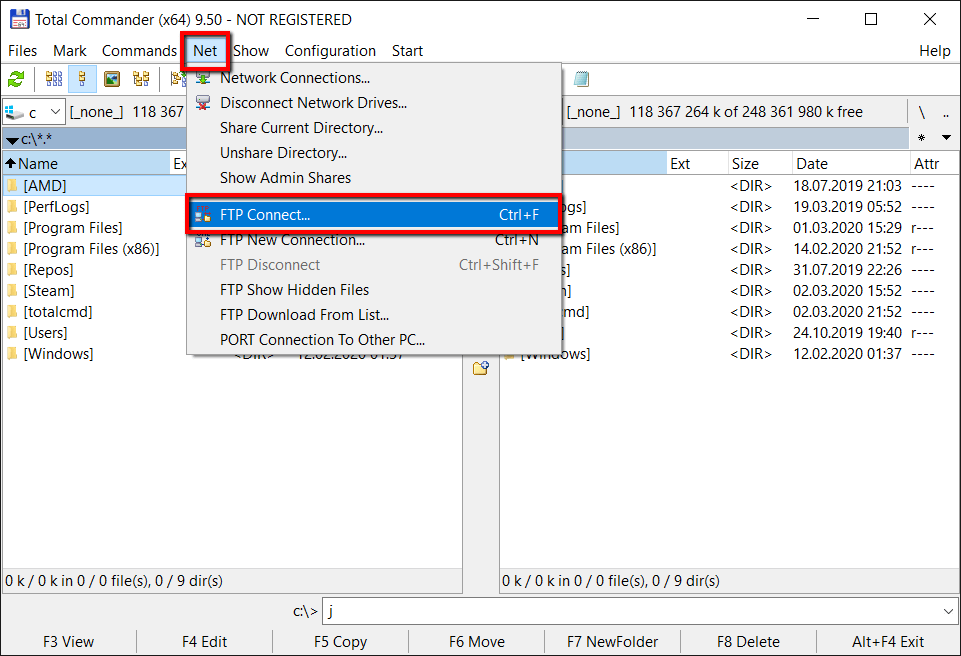Image resolution: width=961 pixels, height=656 pixels.
Task: Choose FTP New Connection... entry
Action: point(374,240)
